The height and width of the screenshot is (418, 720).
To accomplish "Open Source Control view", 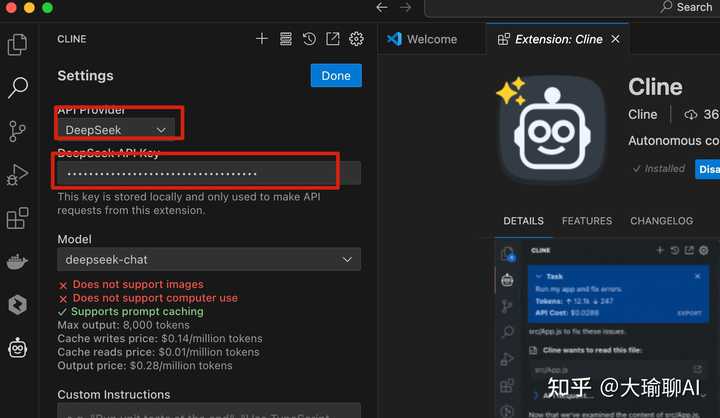I will (x=17, y=131).
